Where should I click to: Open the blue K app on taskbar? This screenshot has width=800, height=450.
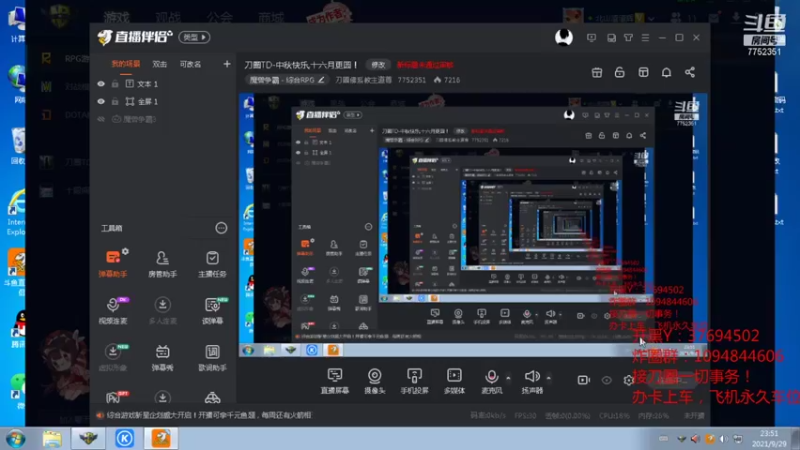pyautogui.click(x=124, y=439)
